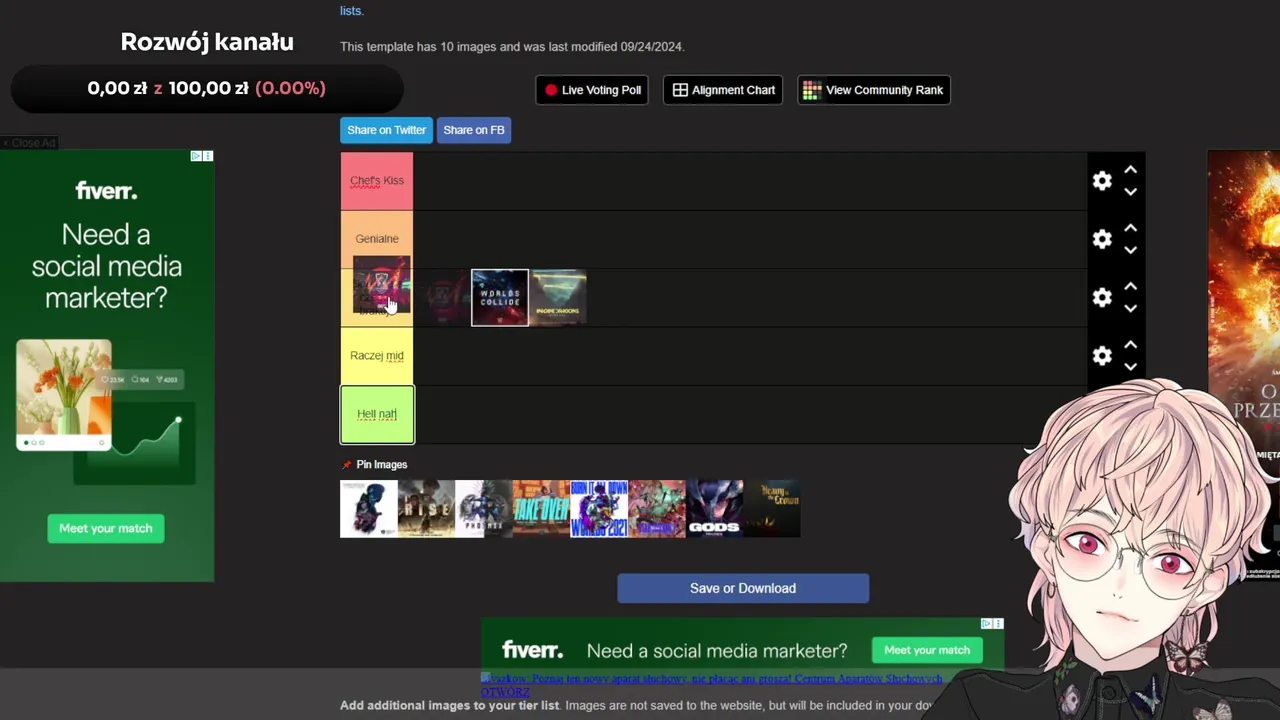Pick the Phoenix cover thumbnail
1280x720 pixels.
click(x=484, y=509)
